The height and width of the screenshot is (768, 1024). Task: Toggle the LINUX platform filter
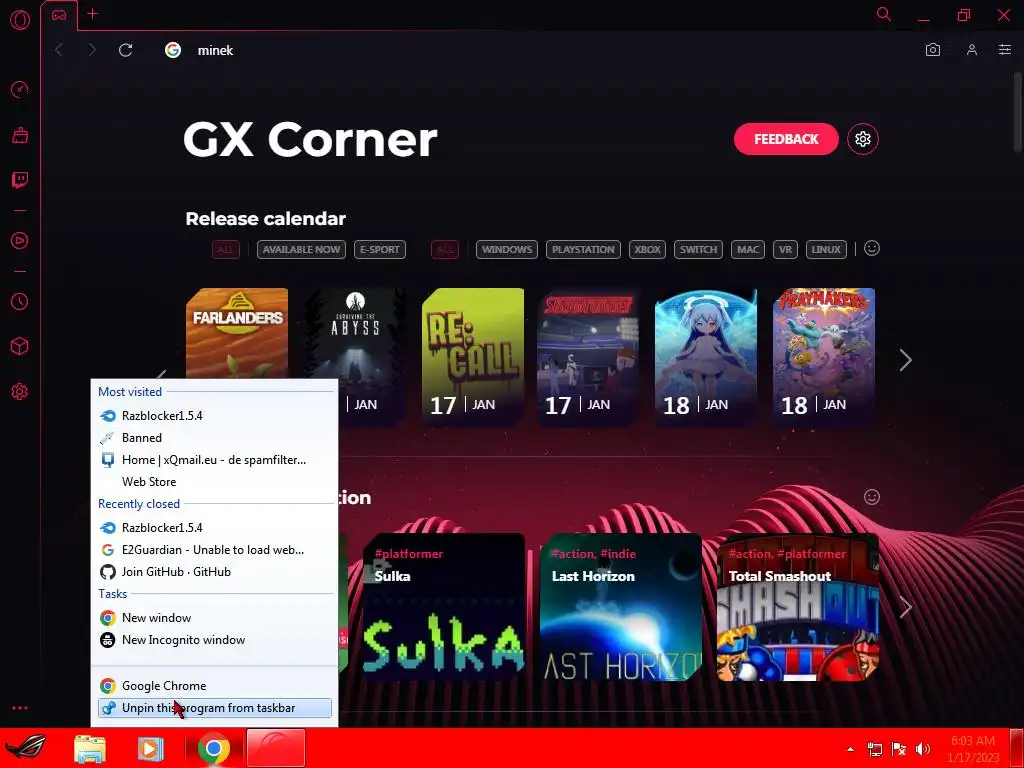[826, 249]
